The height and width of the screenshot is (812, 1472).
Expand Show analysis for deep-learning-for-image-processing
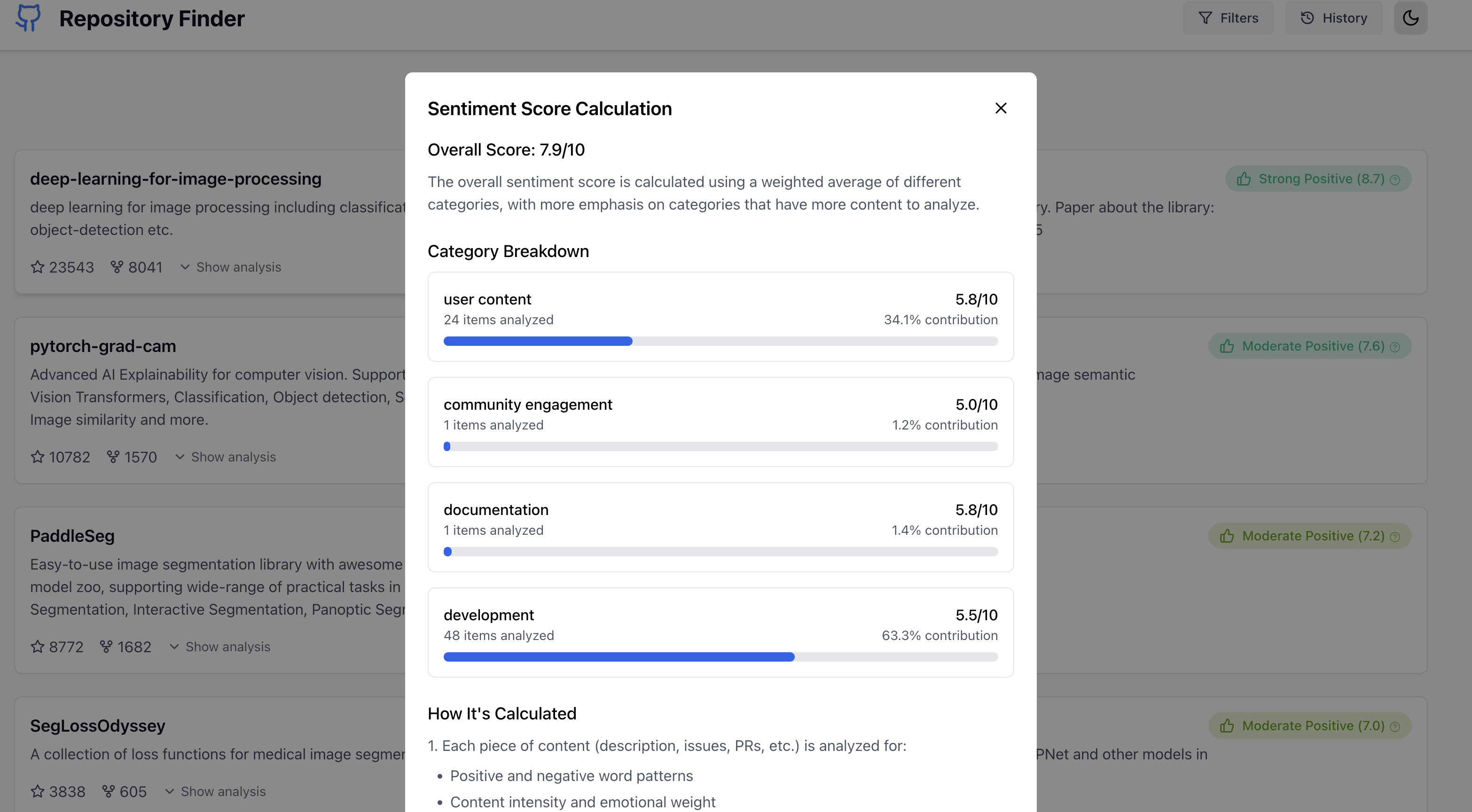[x=231, y=267]
